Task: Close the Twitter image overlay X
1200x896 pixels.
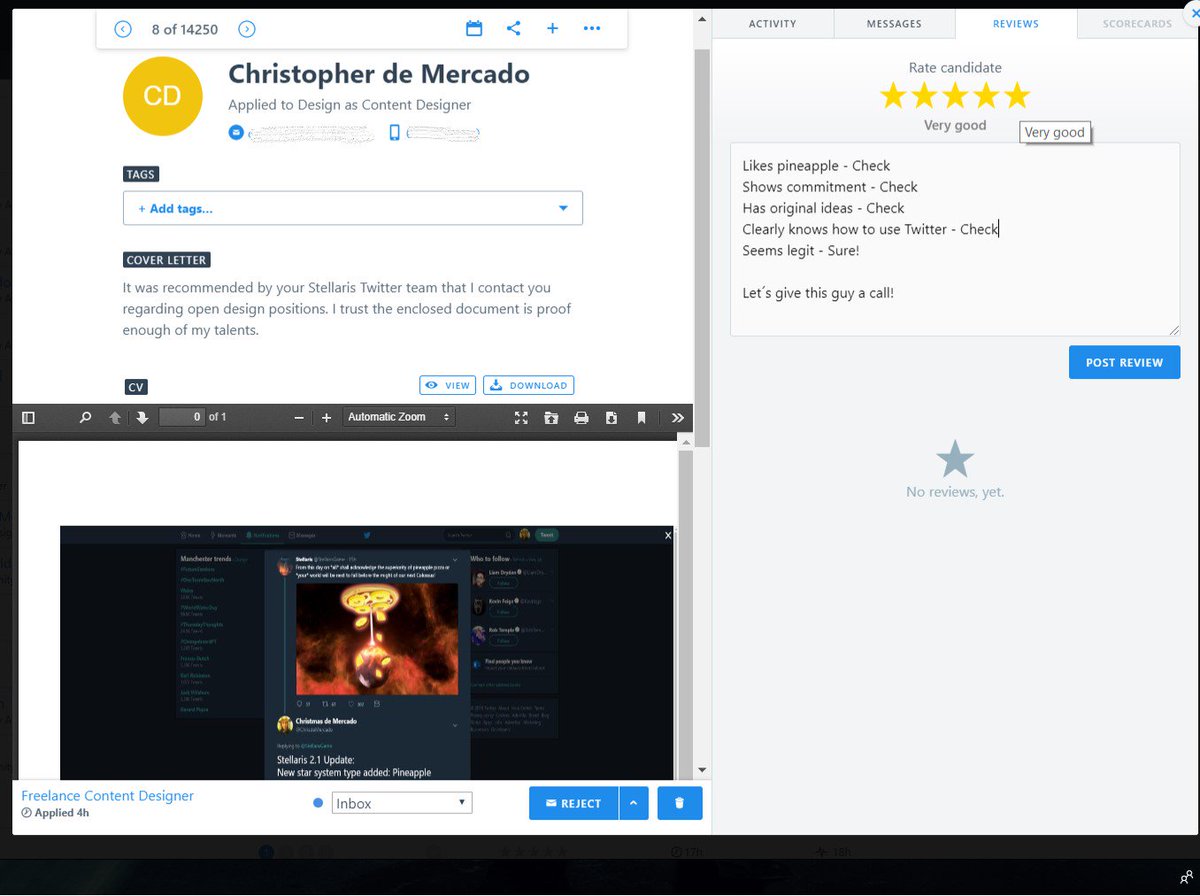Action: tap(669, 536)
